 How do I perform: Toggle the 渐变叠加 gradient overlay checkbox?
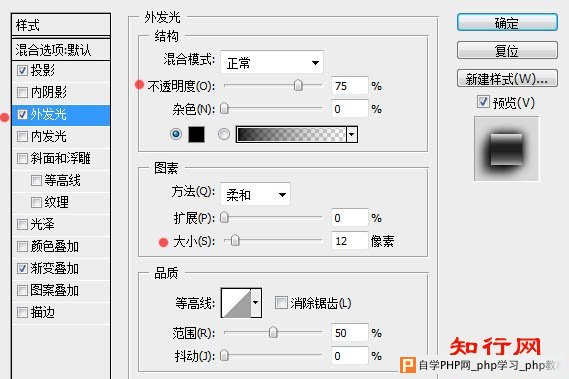pyautogui.click(x=22, y=268)
